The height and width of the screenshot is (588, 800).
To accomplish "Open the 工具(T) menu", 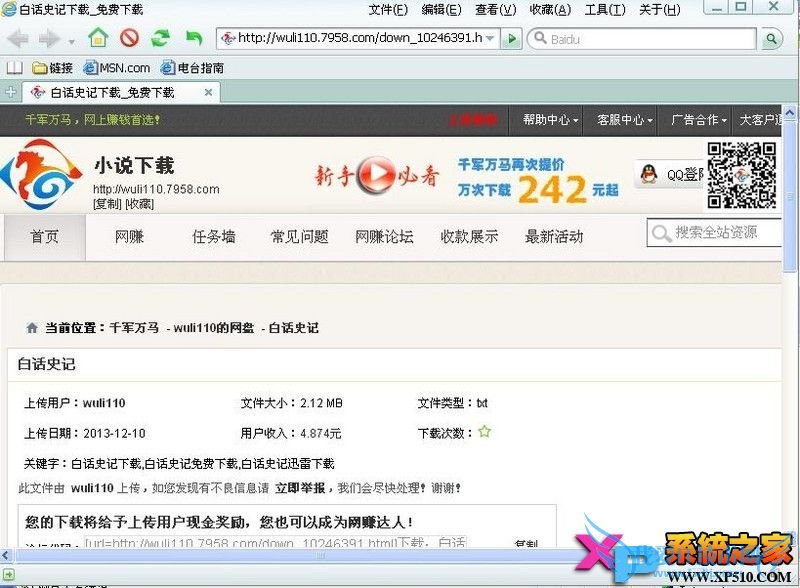I will click(x=605, y=10).
